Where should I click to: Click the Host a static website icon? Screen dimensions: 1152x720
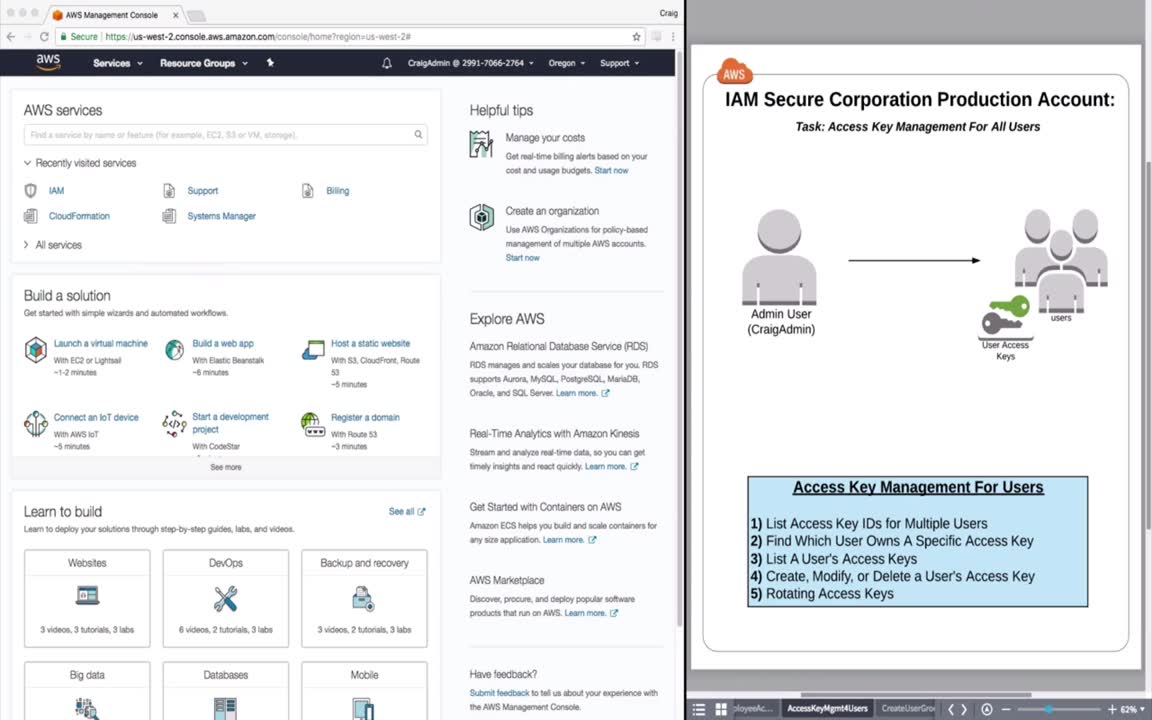pos(313,350)
